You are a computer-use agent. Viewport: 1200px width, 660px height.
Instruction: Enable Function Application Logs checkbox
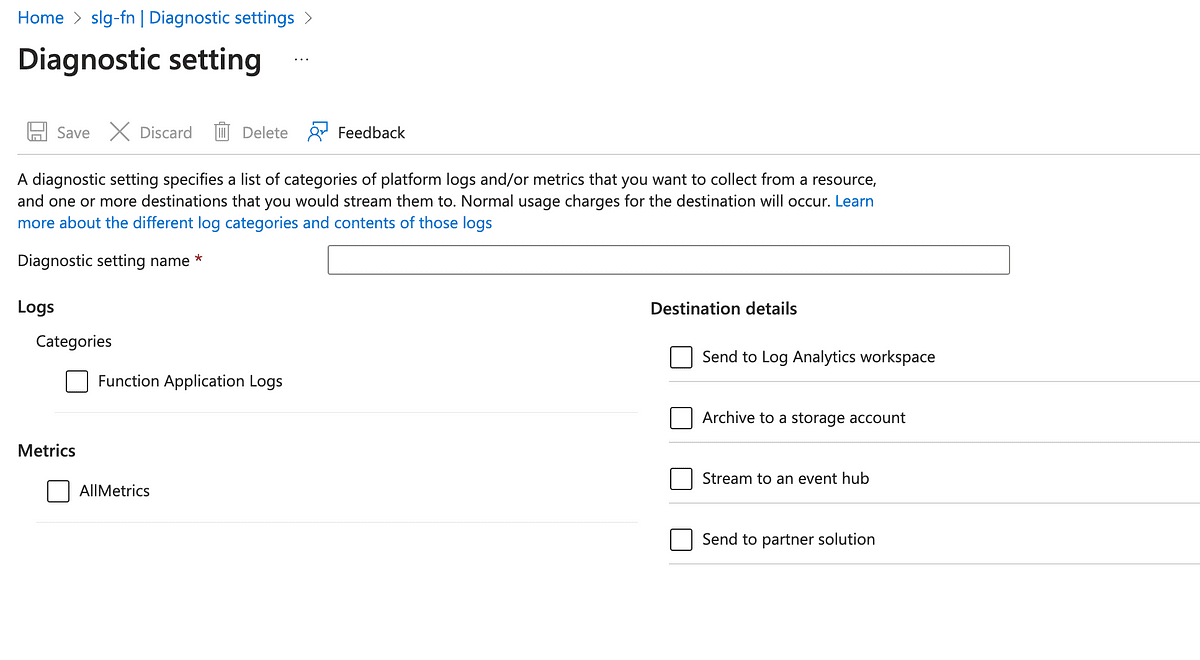pyautogui.click(x=77, y=381)
